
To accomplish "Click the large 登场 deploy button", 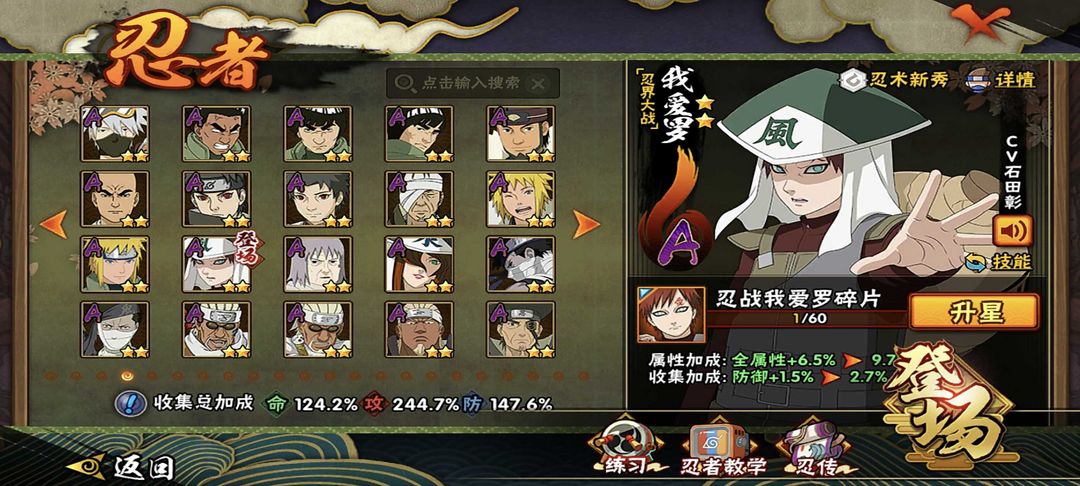I will (952, 405).
